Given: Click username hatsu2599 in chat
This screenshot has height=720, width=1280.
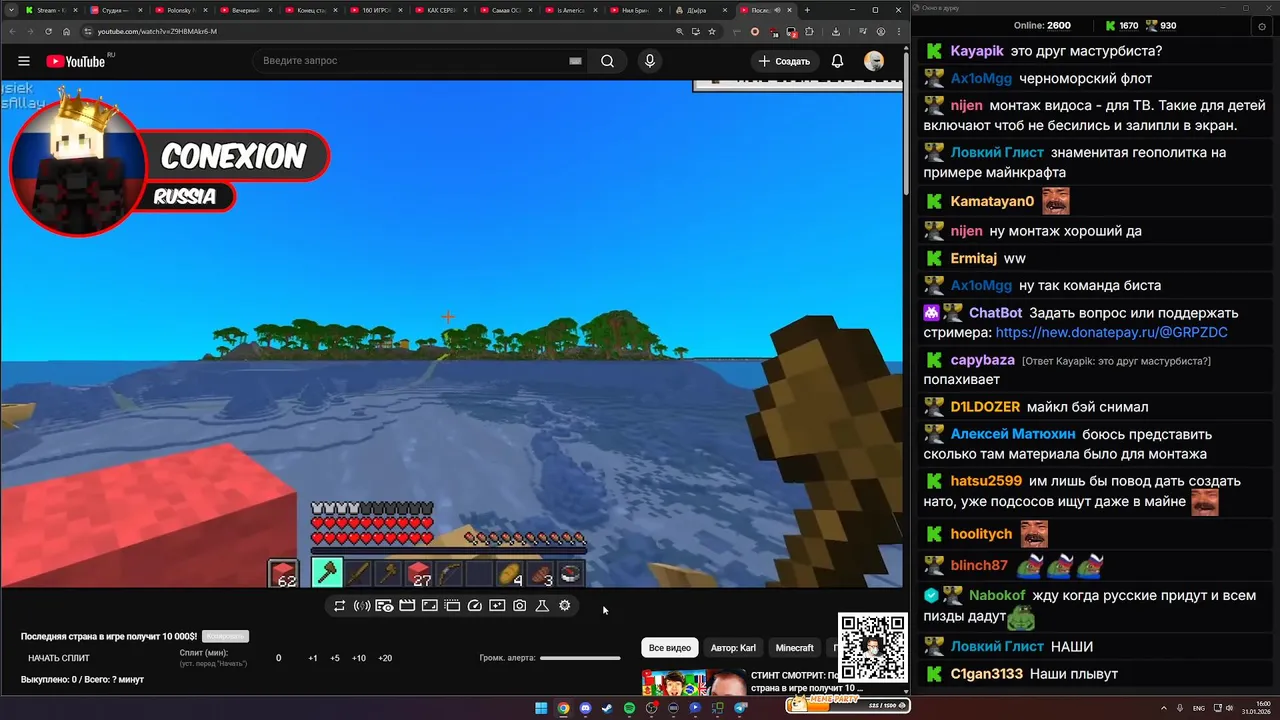Looking at the screenshot, I should click(x=986, y=481).
